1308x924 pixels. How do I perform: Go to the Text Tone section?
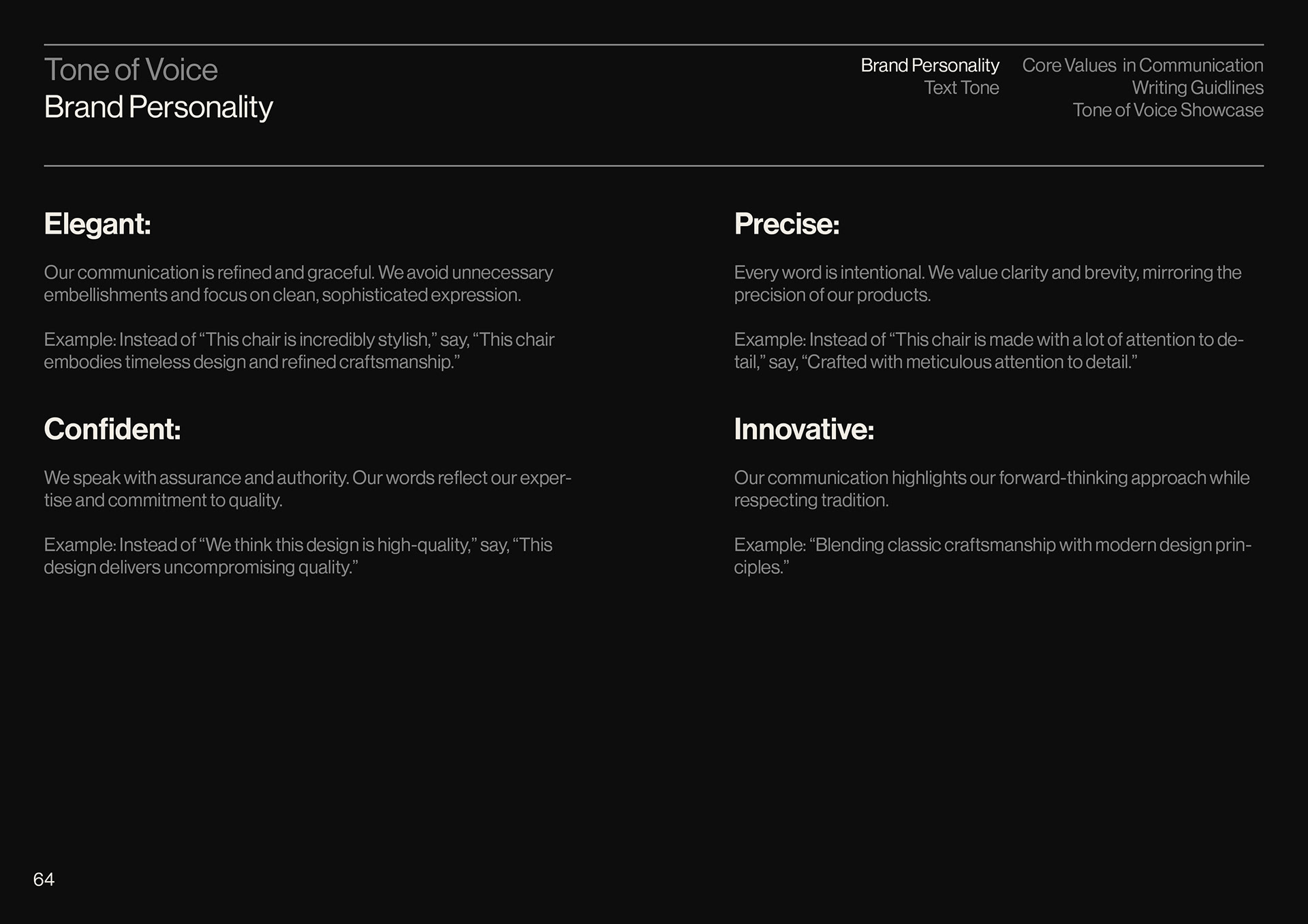961,88
